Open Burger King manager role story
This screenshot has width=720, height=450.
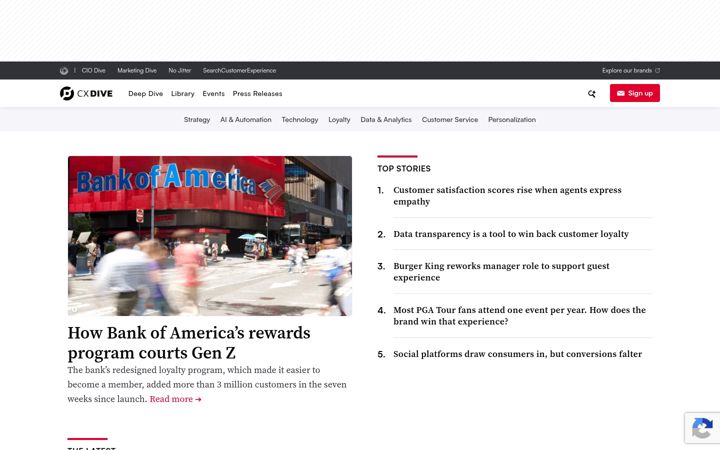click(x=501, y=272)
